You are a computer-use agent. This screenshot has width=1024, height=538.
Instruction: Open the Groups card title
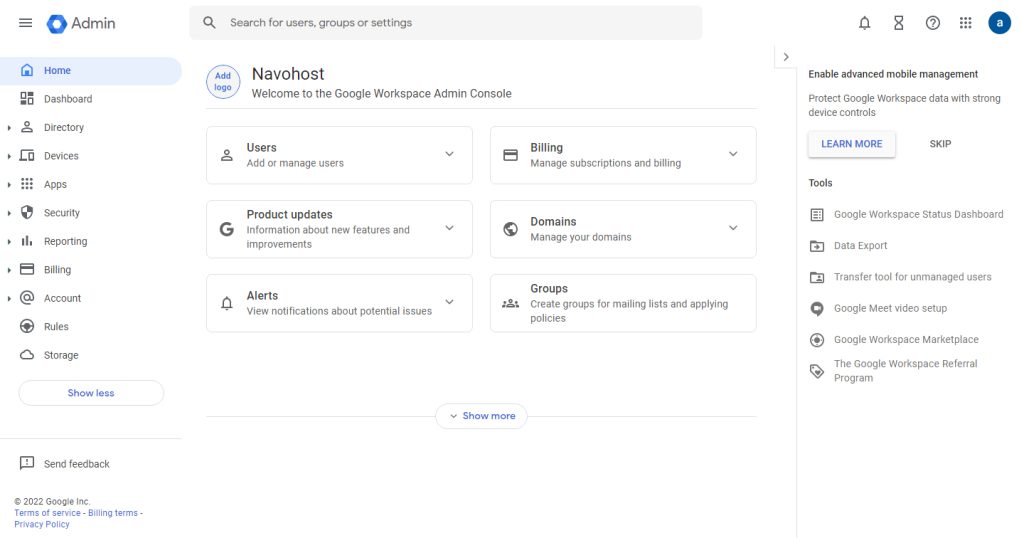click(x=549, y=289)
